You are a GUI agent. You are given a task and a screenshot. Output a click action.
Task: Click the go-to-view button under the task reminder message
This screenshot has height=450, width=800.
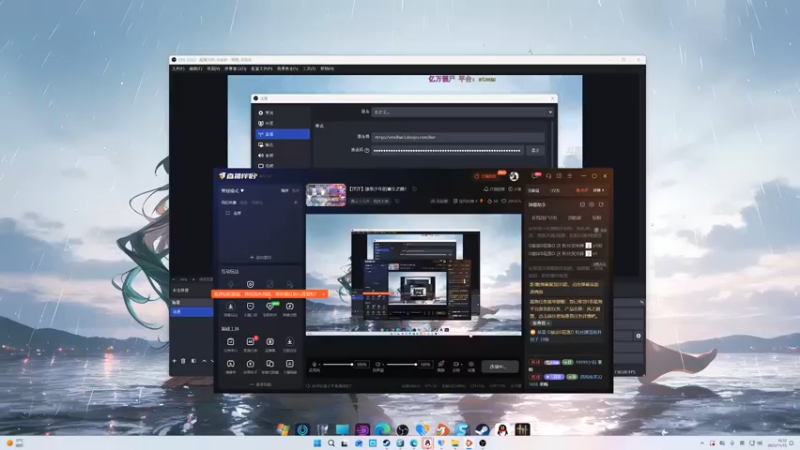[x=541, y=323]
